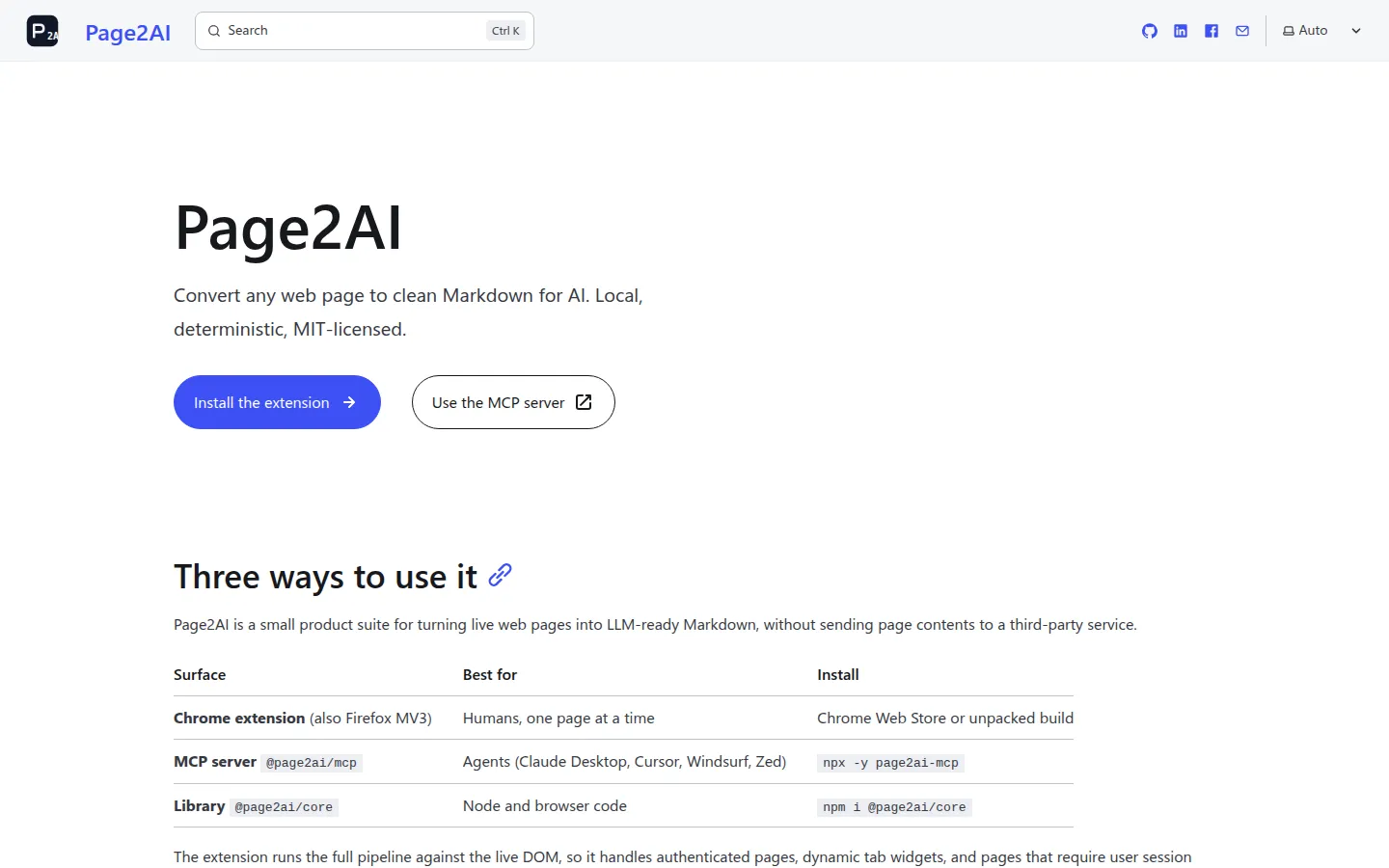Click the Agents (Claude Desktop, Cursor...) cell
The width and height of the screenshot is (1389, 868).
click(x=625, y=762)
